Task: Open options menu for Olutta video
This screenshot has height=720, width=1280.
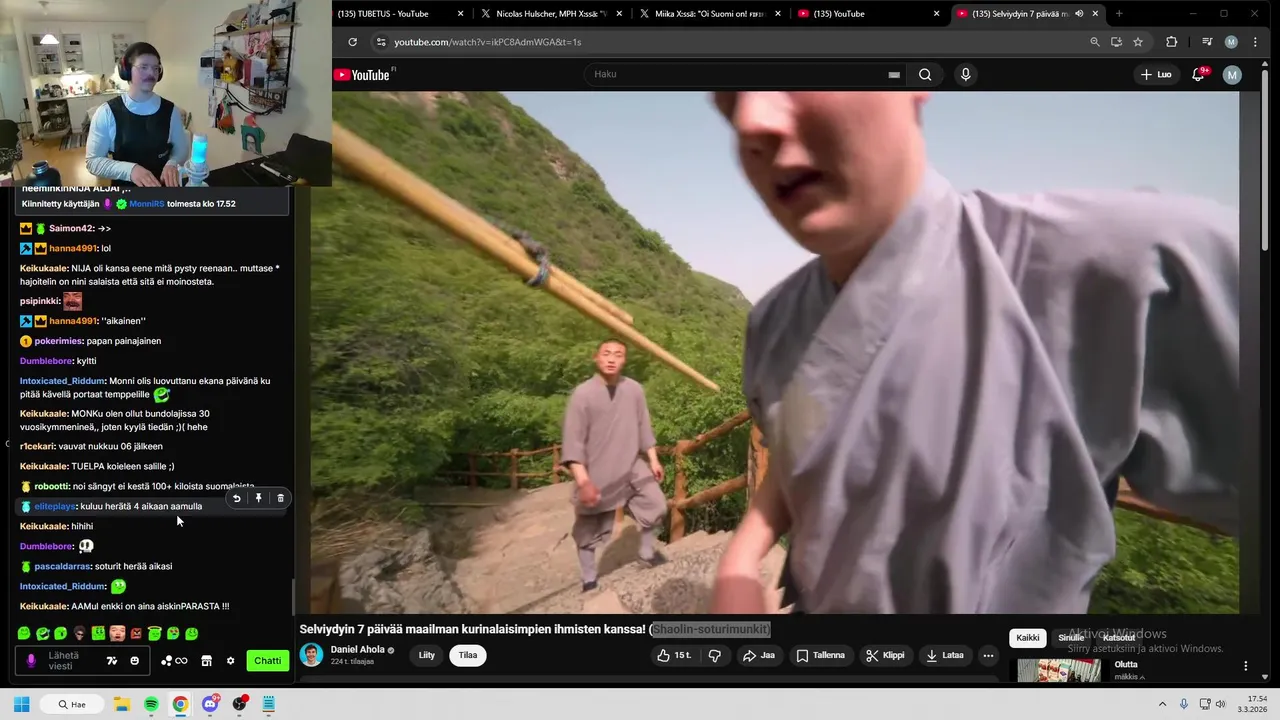Action: point(1246,666)
